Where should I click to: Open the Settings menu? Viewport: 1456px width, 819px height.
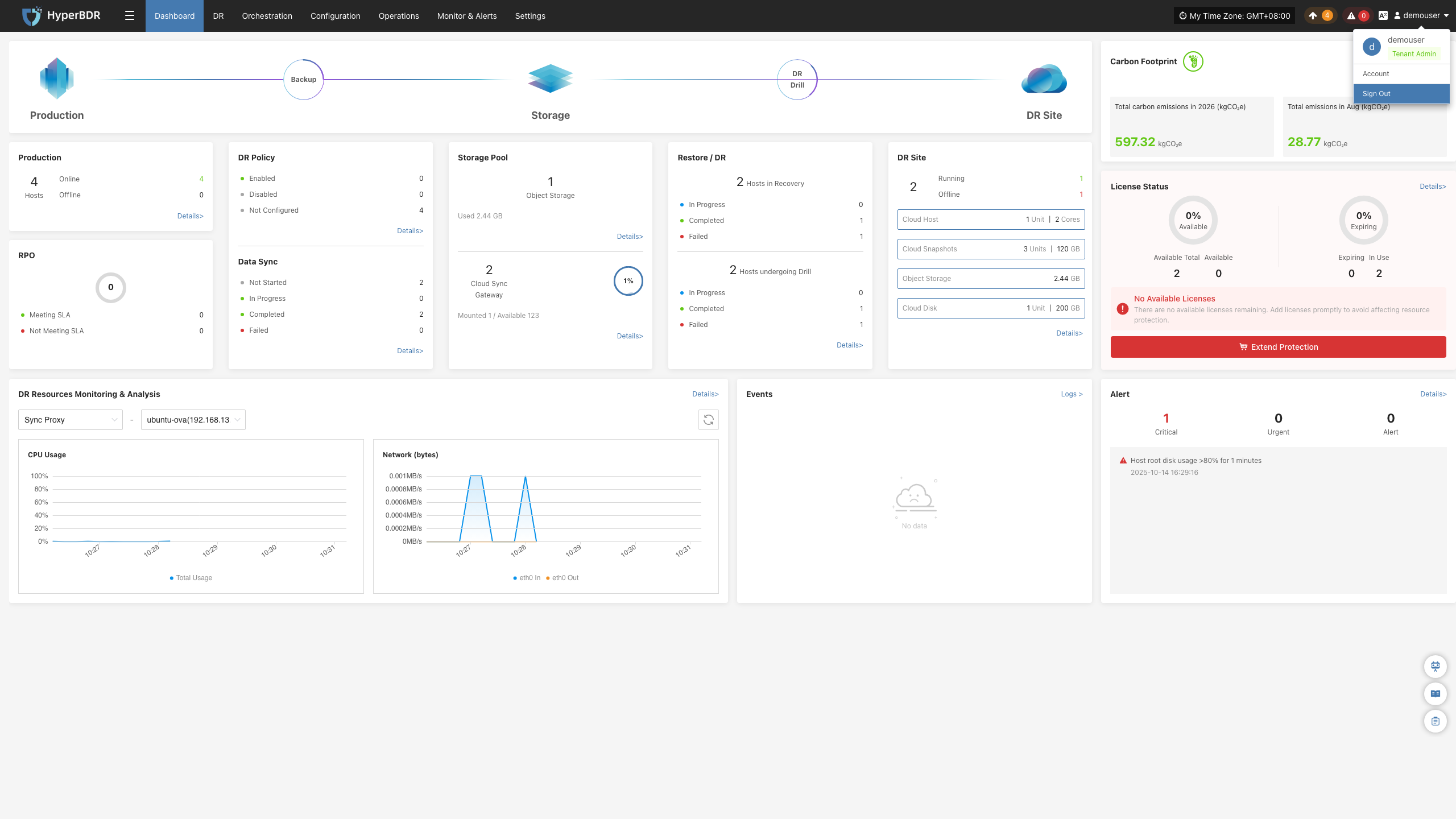530,16
